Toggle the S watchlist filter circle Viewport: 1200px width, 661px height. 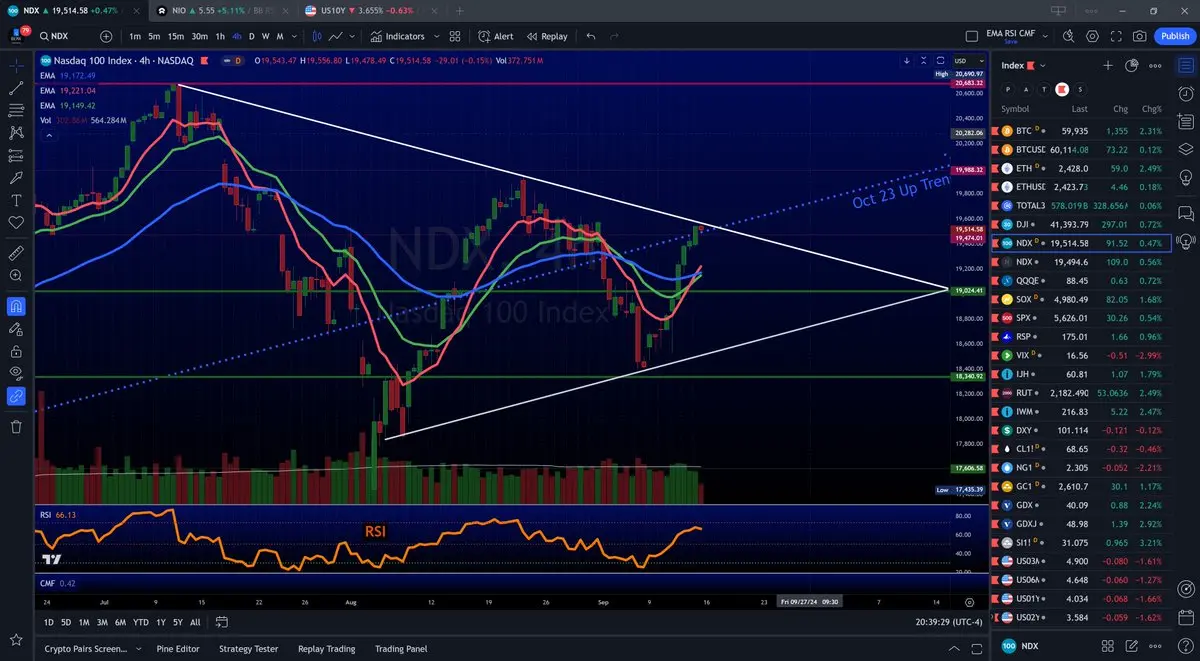(x=1080, y=89)
